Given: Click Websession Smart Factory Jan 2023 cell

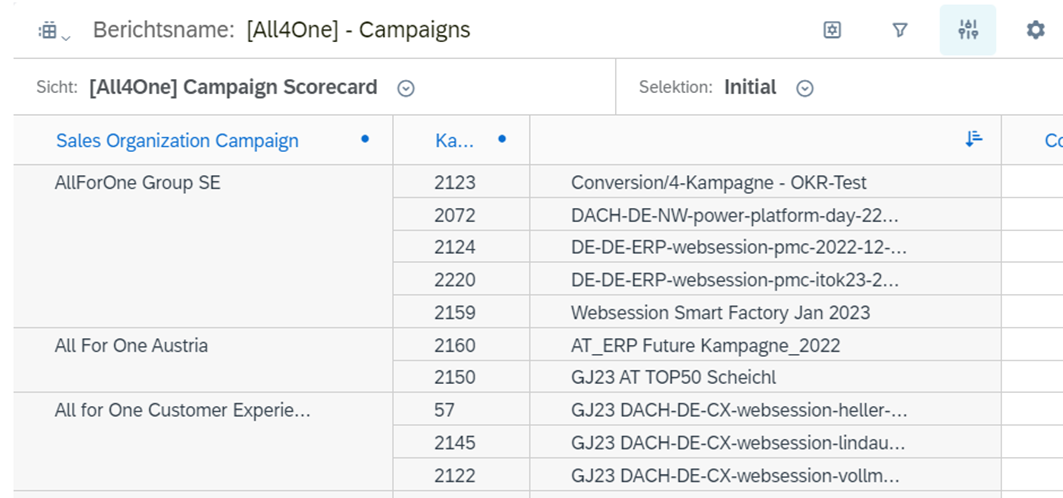Looking at the screenshot, I should click(720, 313).
